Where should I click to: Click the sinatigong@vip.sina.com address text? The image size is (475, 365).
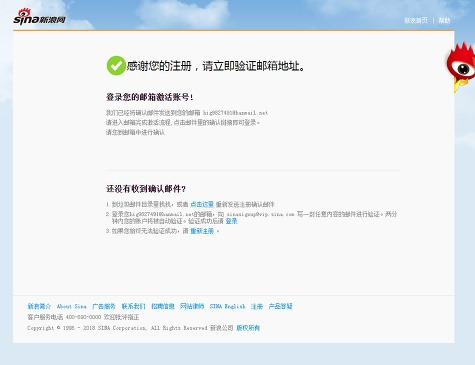point(261,214)
